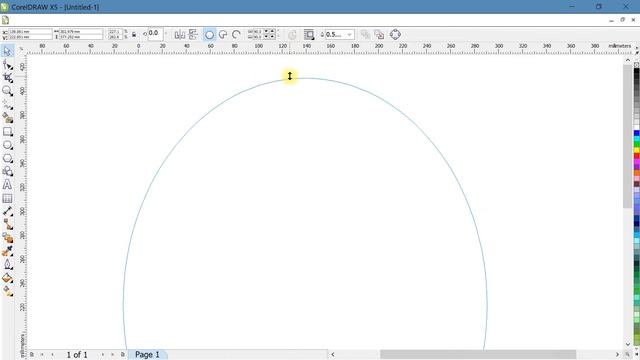Select the Zoom tool in toolbox

pos(7,91)
